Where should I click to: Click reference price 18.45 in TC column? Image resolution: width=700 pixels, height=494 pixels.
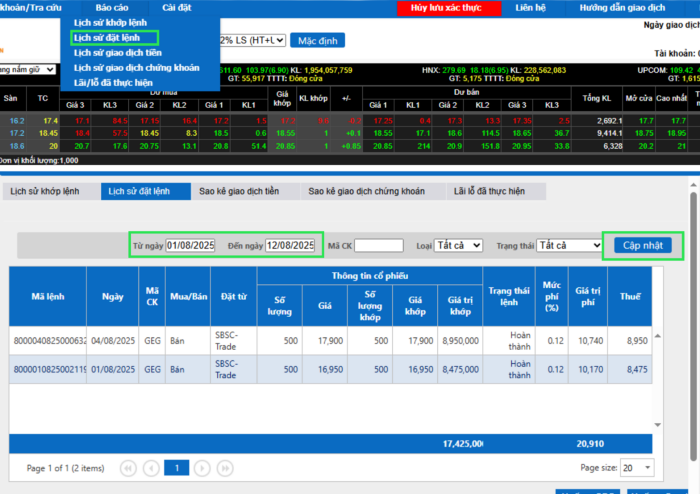49,133
